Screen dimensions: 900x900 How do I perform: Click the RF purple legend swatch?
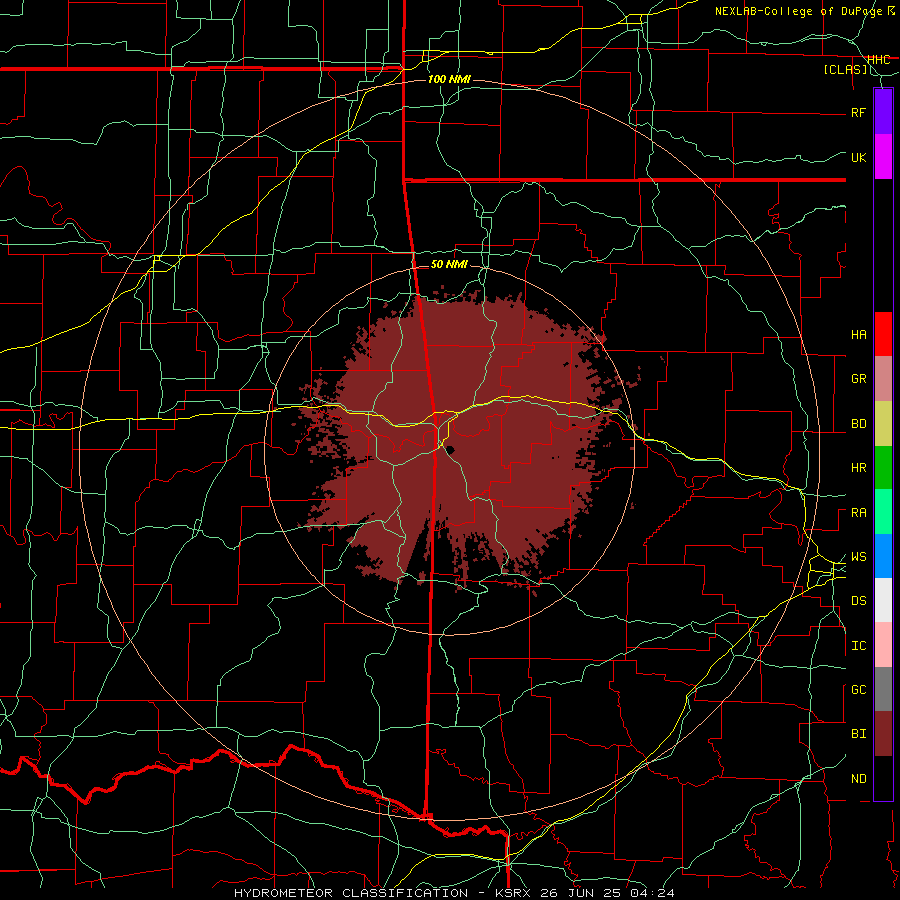(883, 112)
